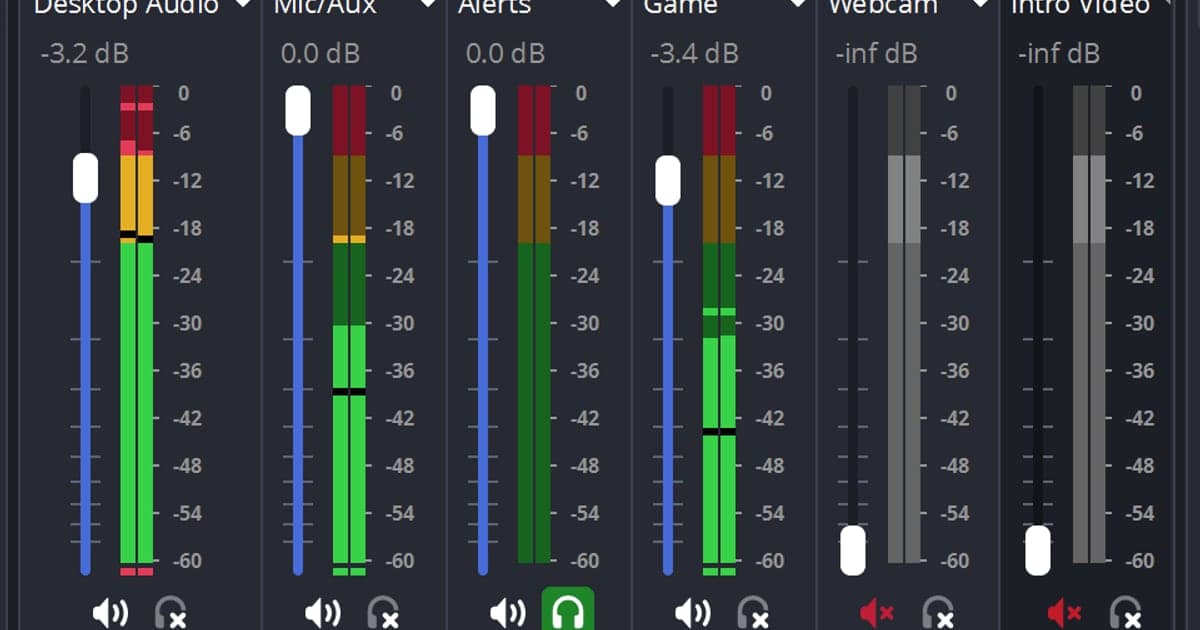The width and height of the screenshot is (1200, 630).
Task: Click the greyed Webcam level meter
Action: (904, 324)
